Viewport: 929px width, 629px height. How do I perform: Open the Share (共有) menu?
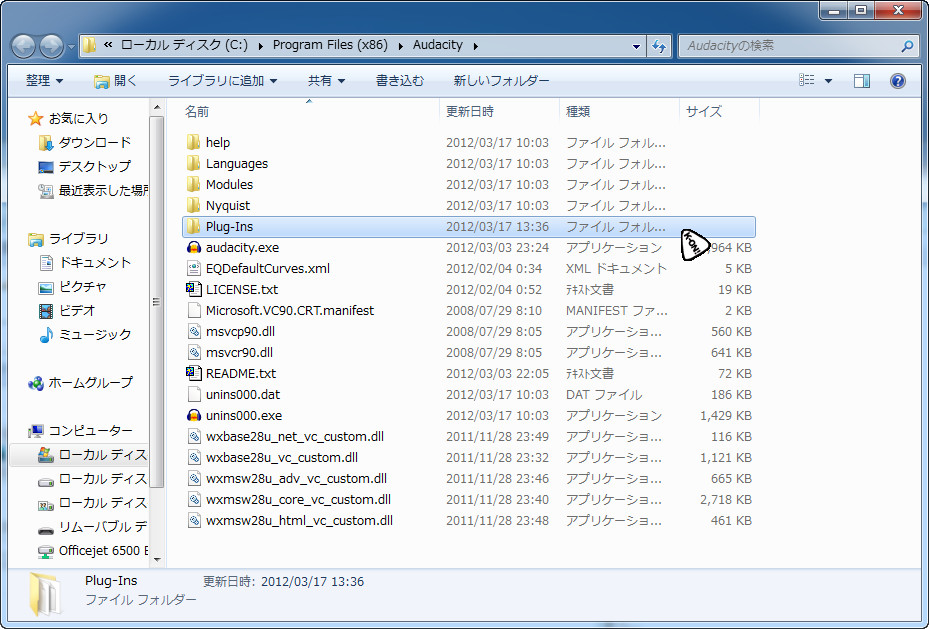[x=326, y=81]
